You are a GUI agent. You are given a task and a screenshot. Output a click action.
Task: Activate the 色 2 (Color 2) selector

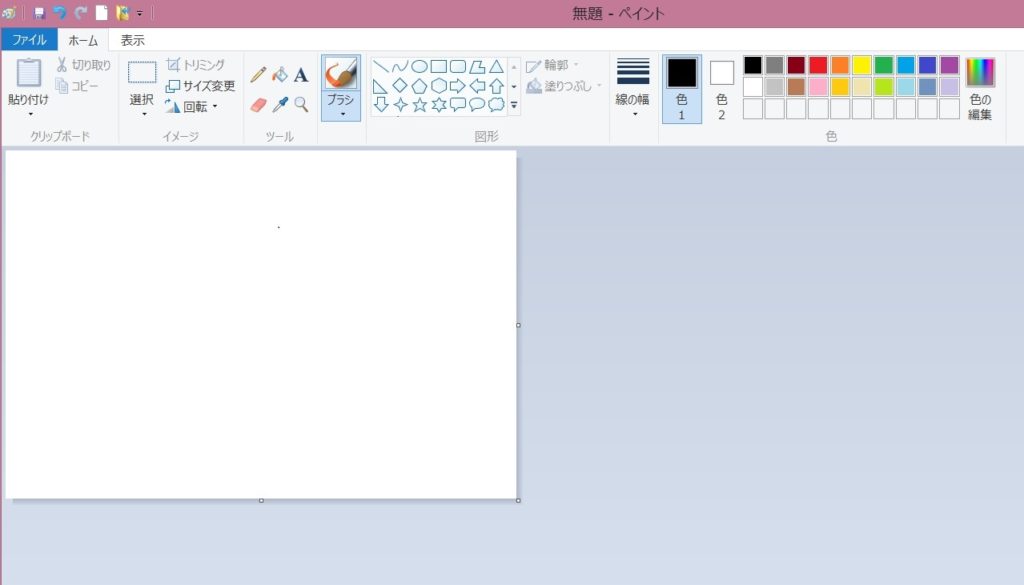[722, 88]
